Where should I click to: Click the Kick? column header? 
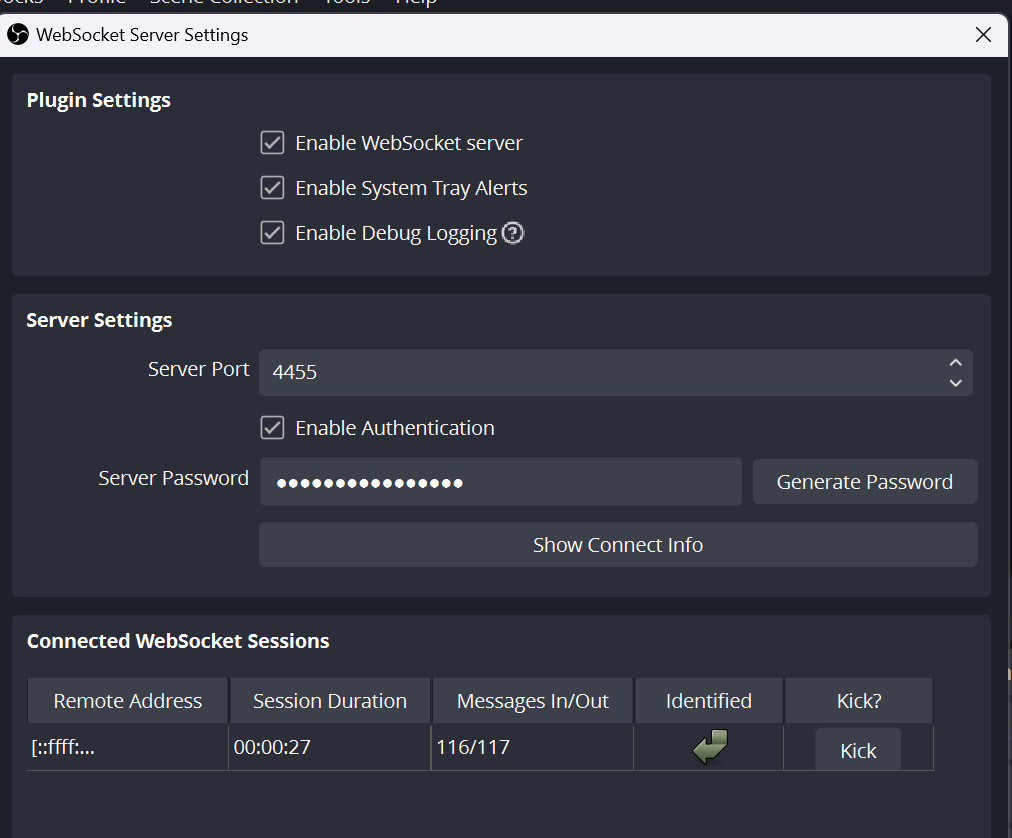[859, 700]
